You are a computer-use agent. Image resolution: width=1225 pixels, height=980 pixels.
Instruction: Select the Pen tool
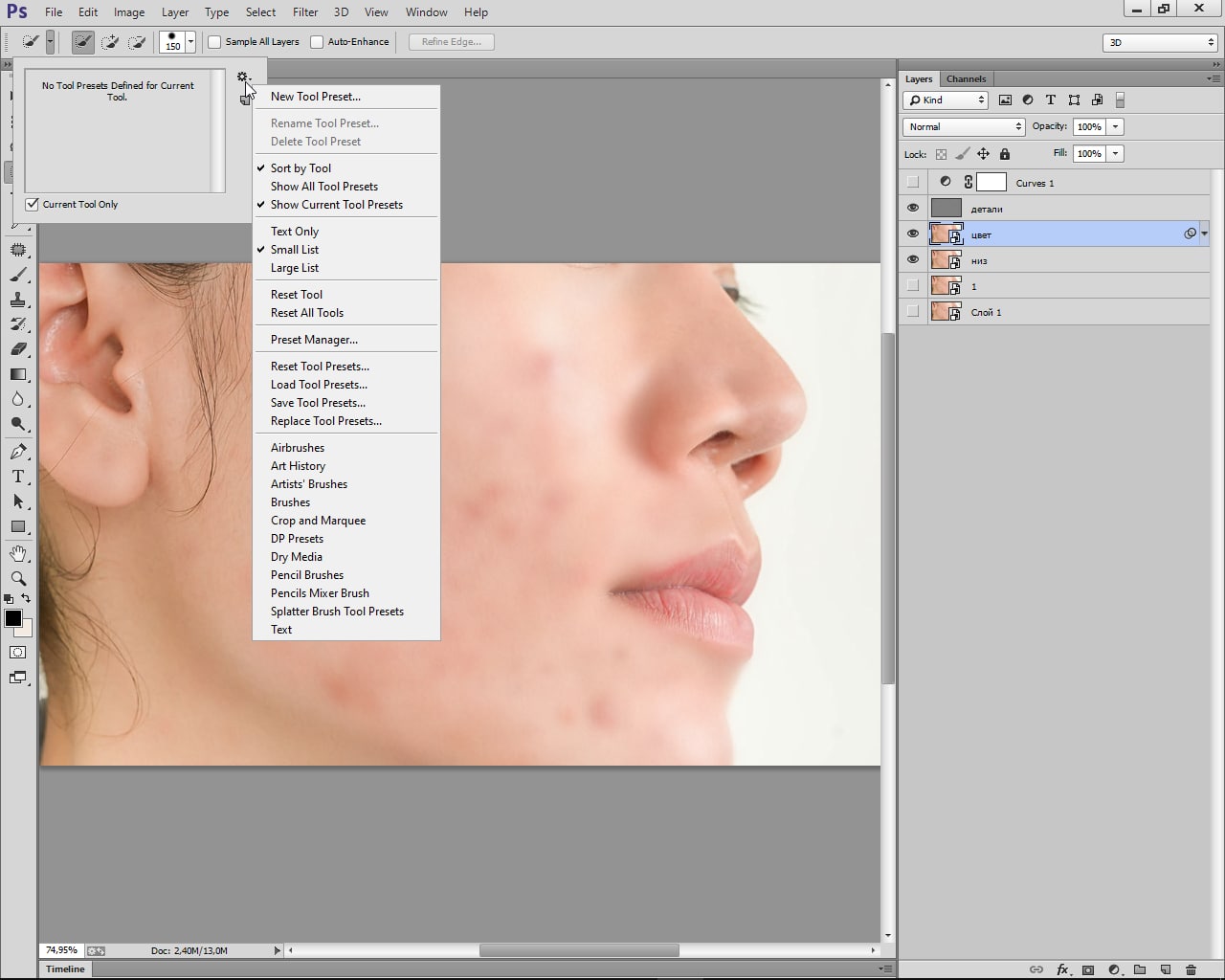[18, 452]
